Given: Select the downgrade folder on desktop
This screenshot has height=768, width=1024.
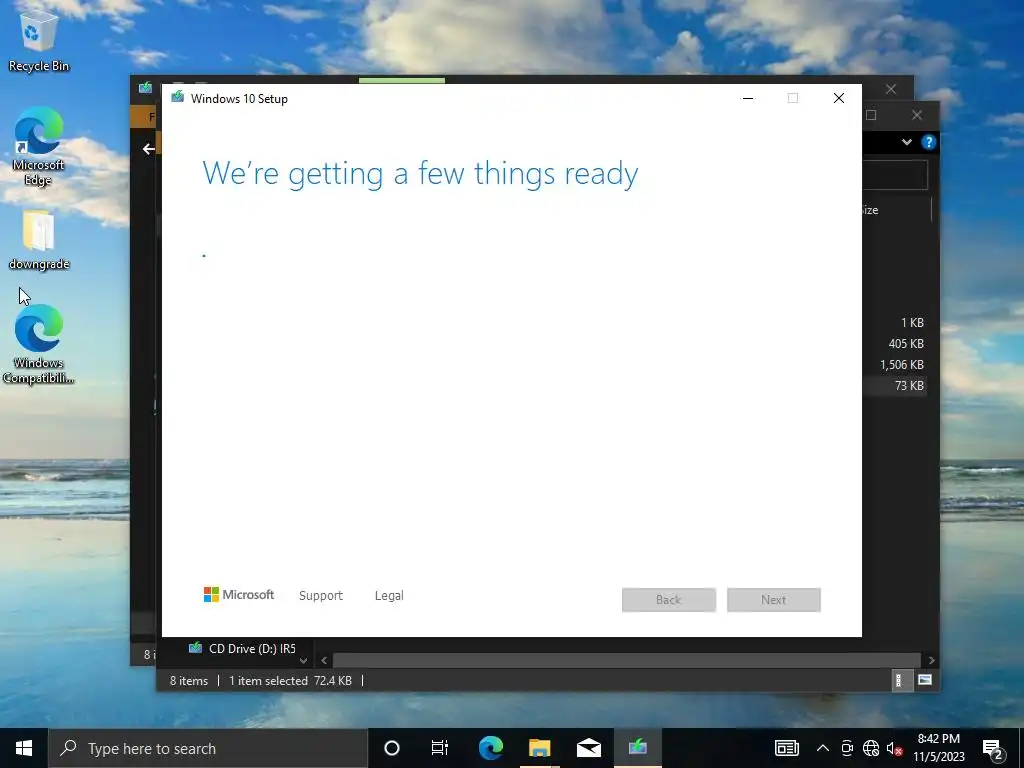Looking at the screenshot, I should pyautogui.click(x=39, y=240).
